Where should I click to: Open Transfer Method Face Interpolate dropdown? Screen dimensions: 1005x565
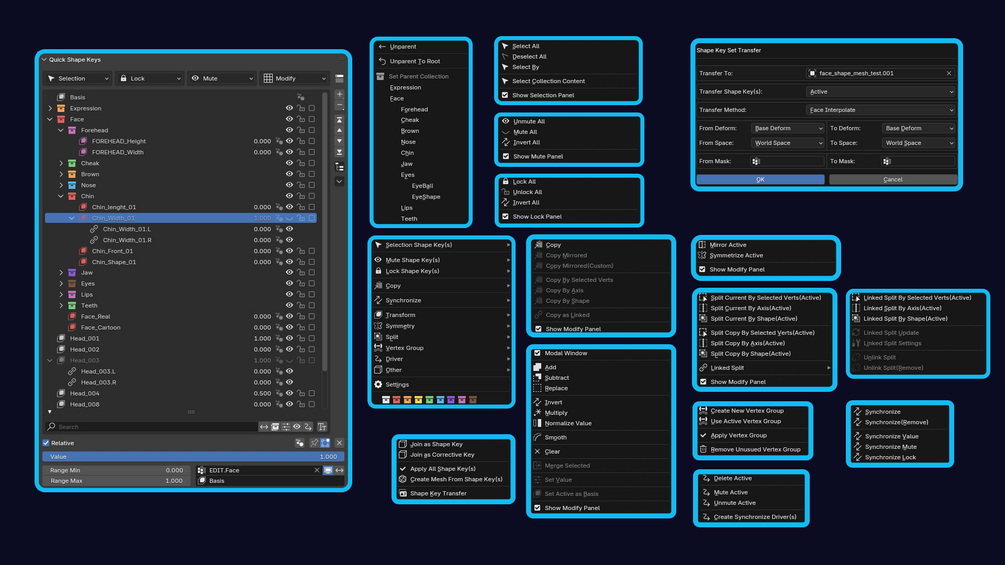click(880, 110)
